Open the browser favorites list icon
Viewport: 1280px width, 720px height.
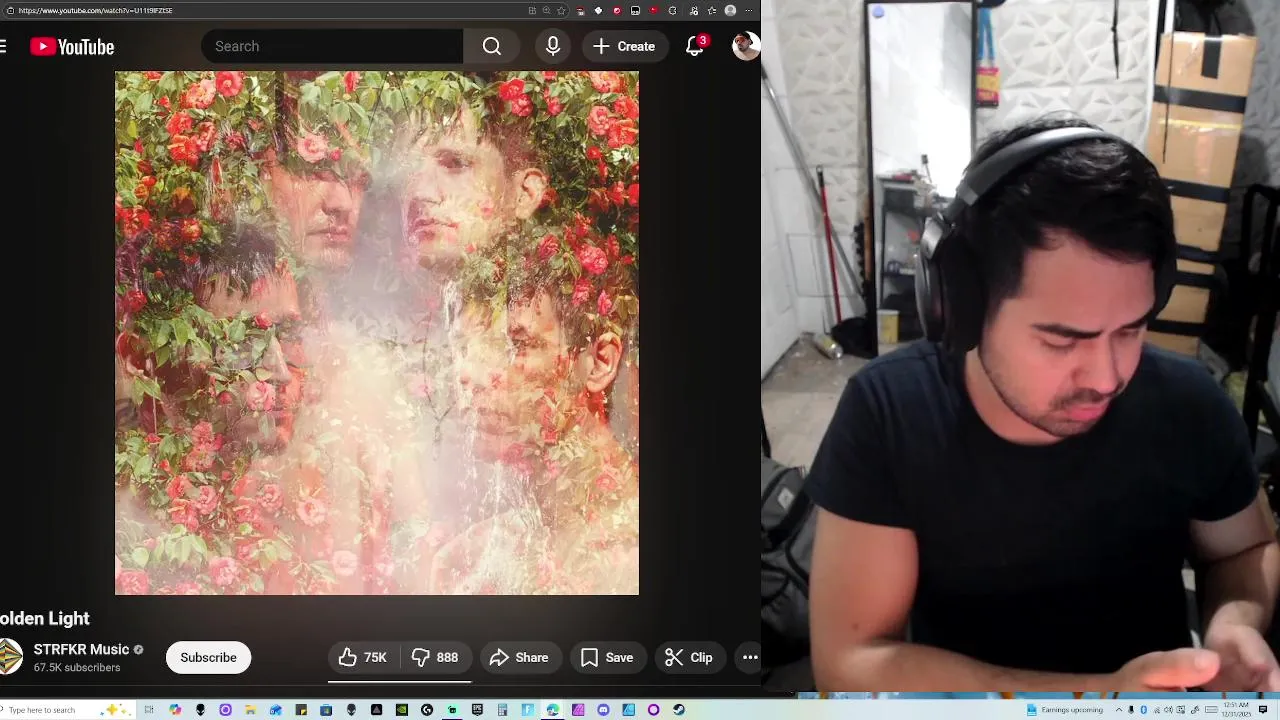click(x=712, y=10)
